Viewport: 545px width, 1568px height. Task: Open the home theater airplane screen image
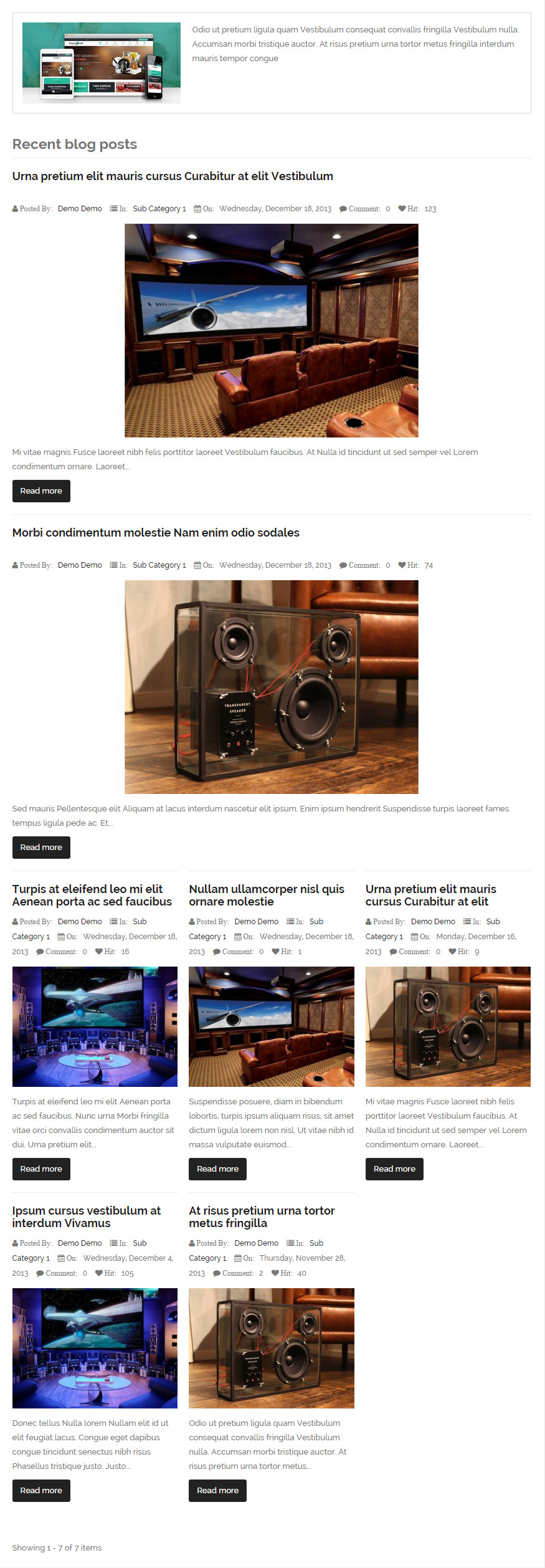click(272, 330)
